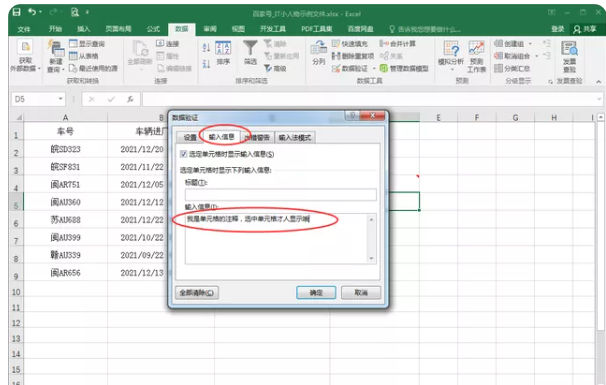Click the Save icon in the quick access toolbar
The width and height of the screenshot is (606, 385).
click(x=17, y=12)
